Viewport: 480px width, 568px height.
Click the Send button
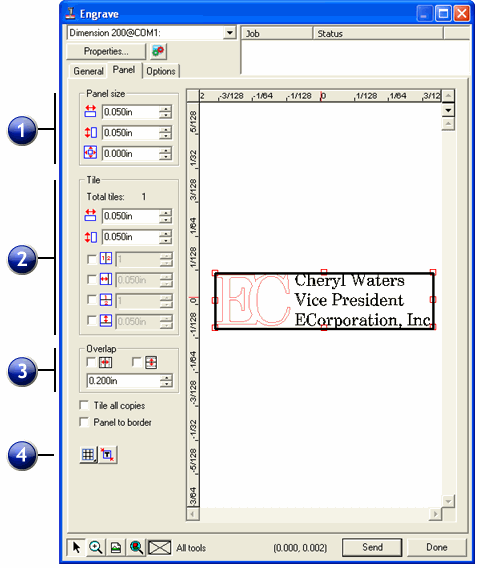[x=372, y=547]
